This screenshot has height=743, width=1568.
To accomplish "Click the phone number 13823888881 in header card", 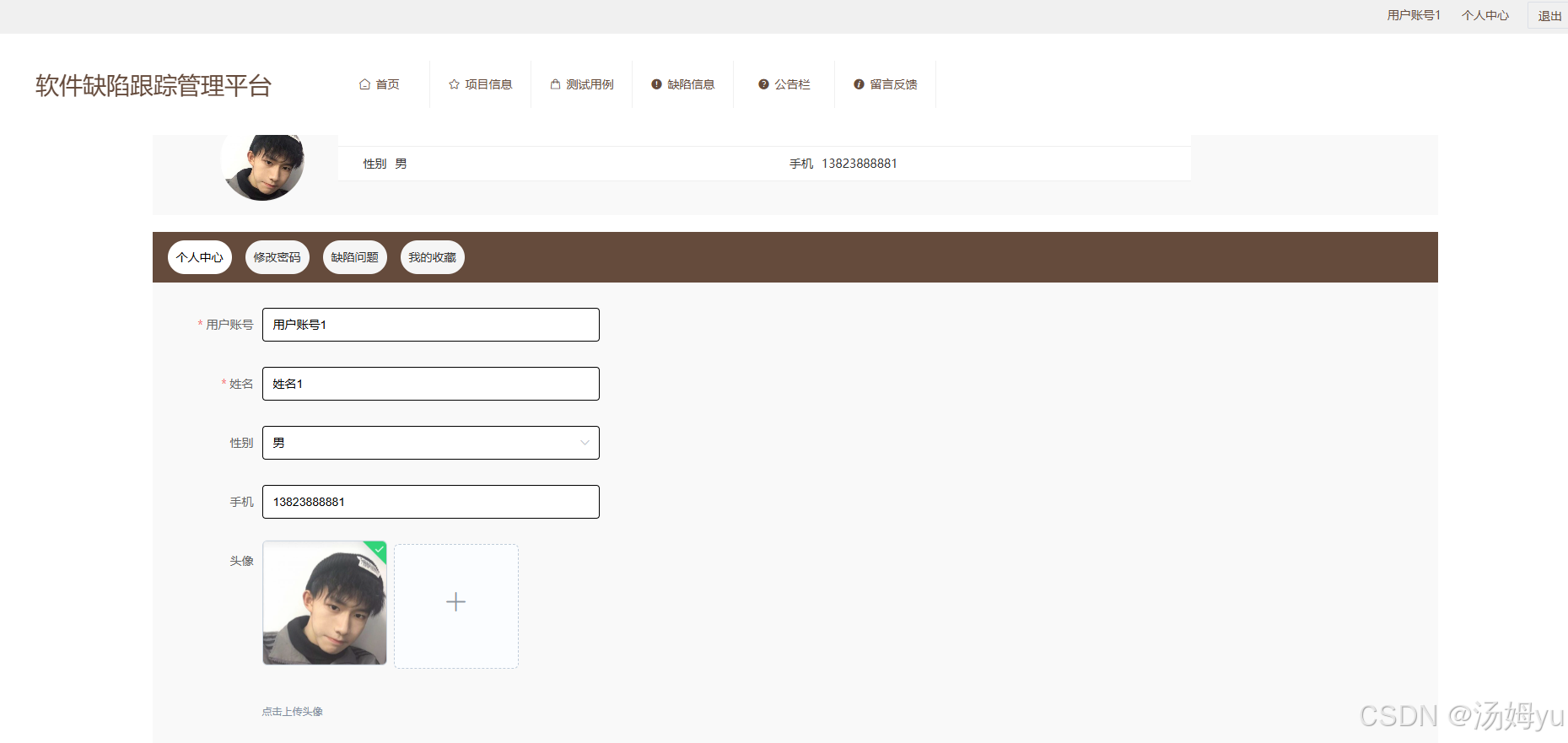I will point(859,164).
